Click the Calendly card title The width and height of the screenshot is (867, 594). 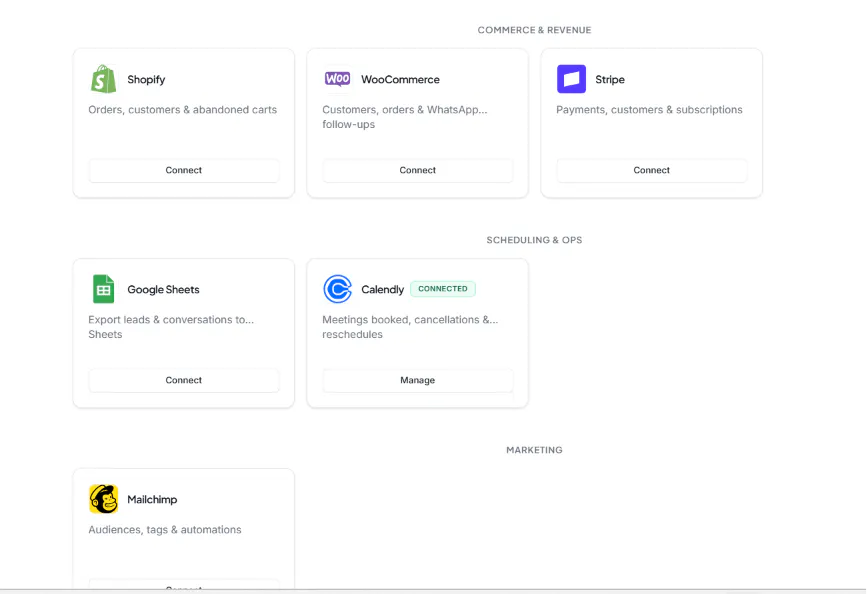[383, 290]
